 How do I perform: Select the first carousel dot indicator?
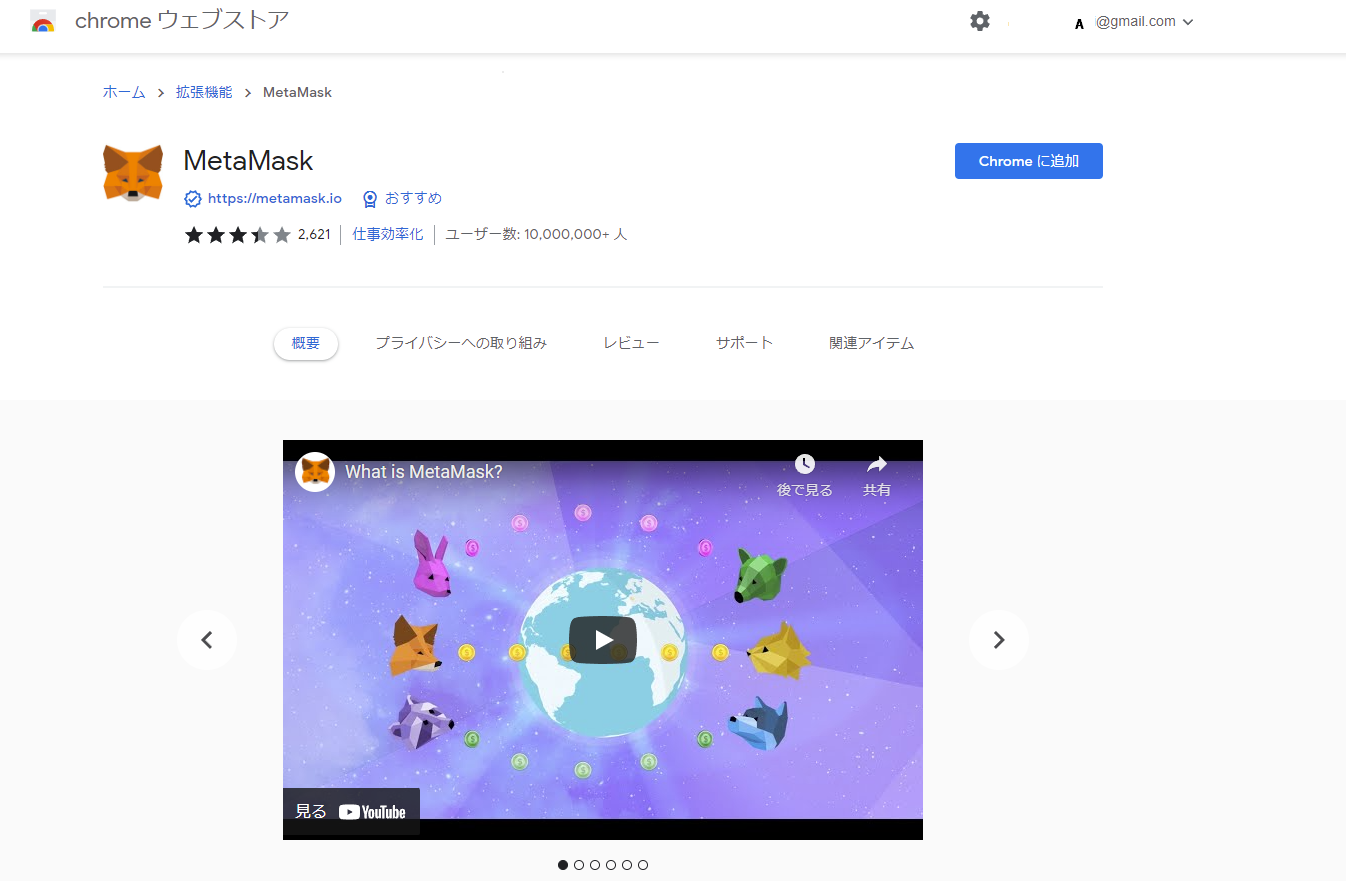pos(563,865)
